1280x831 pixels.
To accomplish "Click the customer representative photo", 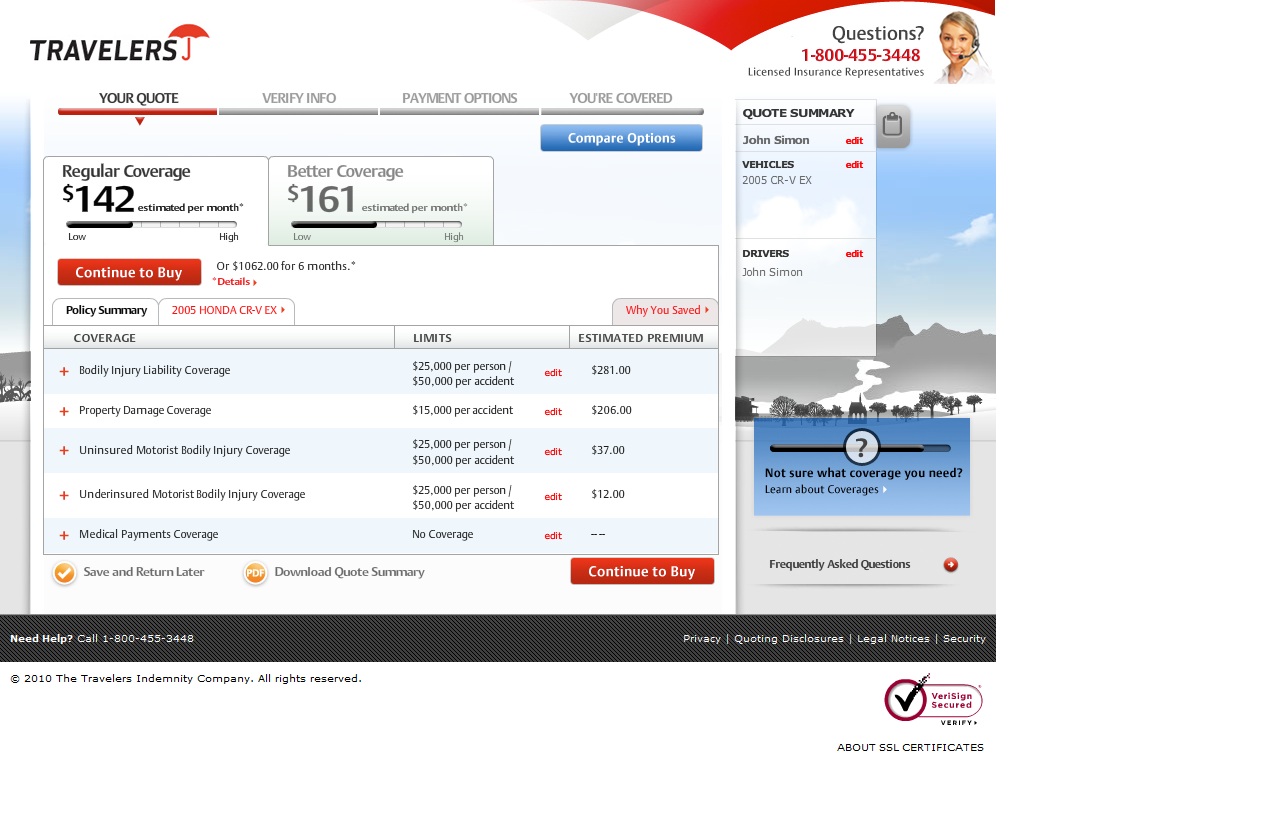I will 962,46.
